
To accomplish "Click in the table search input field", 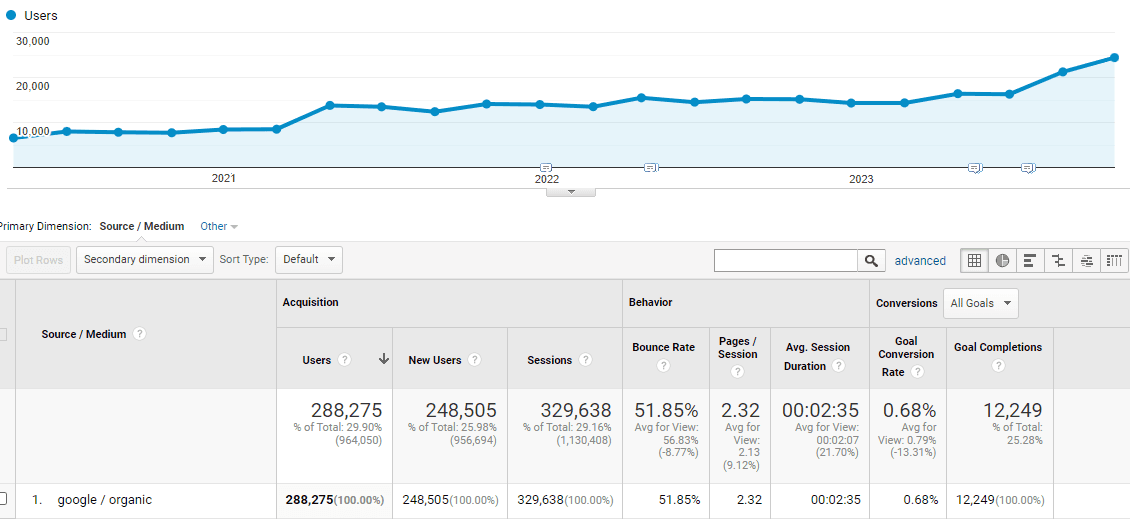I will [785, 261].
